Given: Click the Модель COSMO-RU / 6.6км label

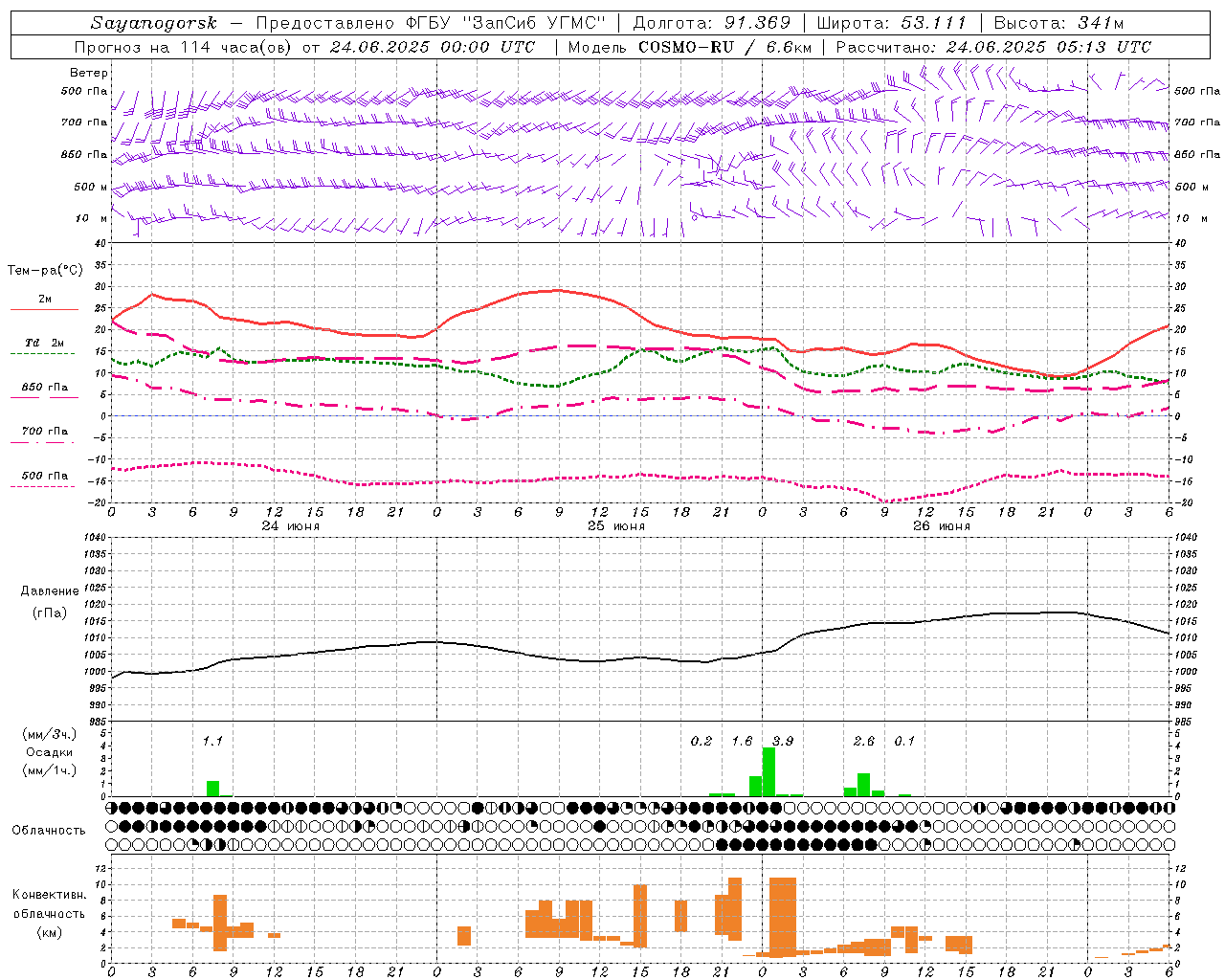Looking at the screenshot, I should pos(689,47).
